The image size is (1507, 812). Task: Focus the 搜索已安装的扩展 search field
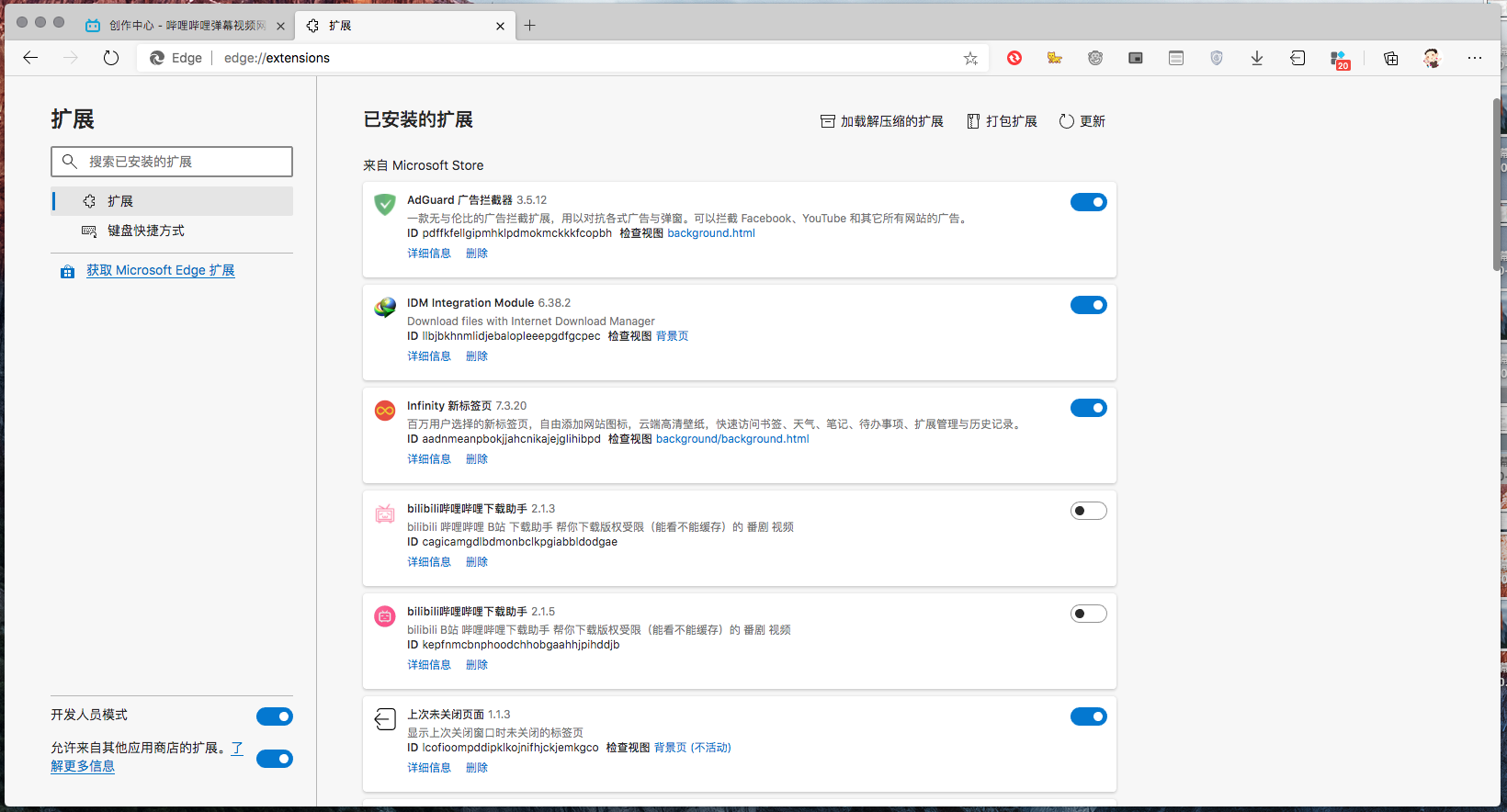tap(172, 162)
